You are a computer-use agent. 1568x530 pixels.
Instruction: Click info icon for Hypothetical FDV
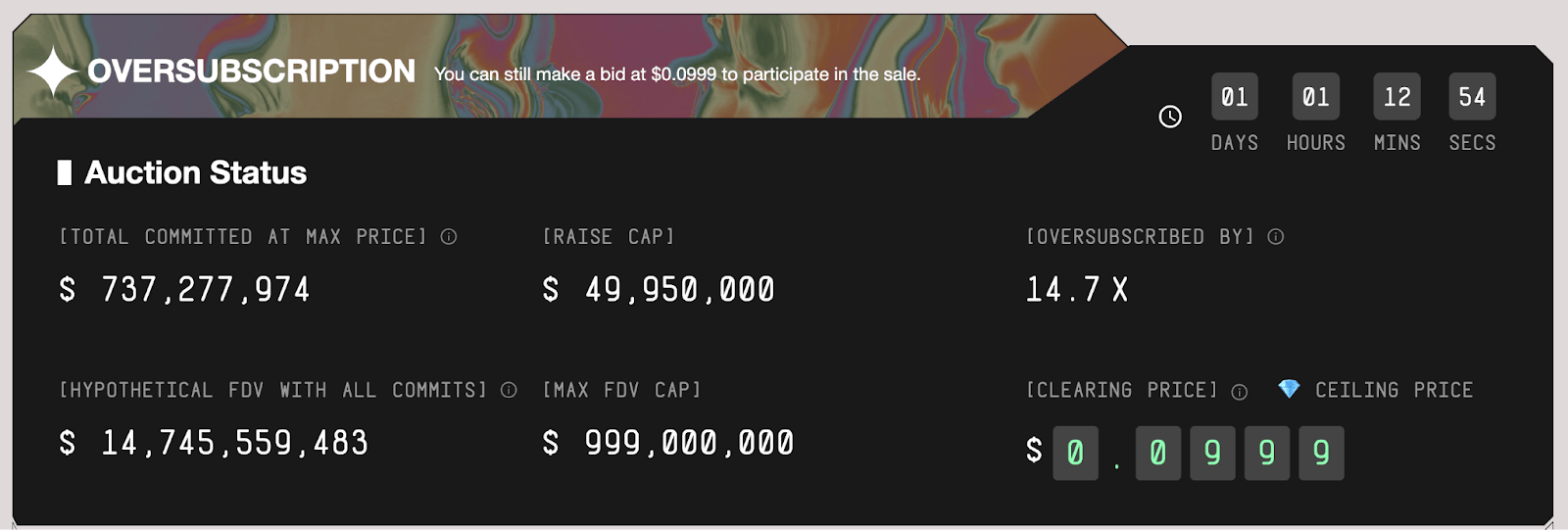(509, 390)
